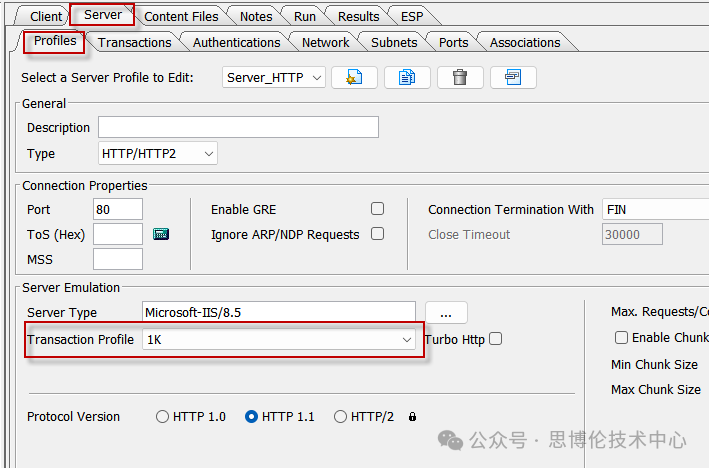
Task: Rename the server profile icon
Action: click(x=513, y=77)
